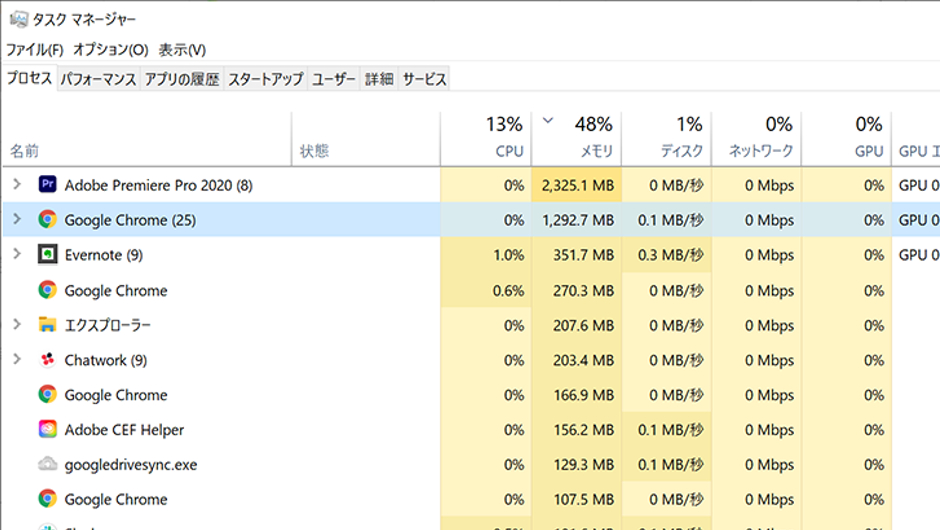This screenshot has width=940, height=530.
Task: Open the オプション(O) menu
Action: coord(110,50)
